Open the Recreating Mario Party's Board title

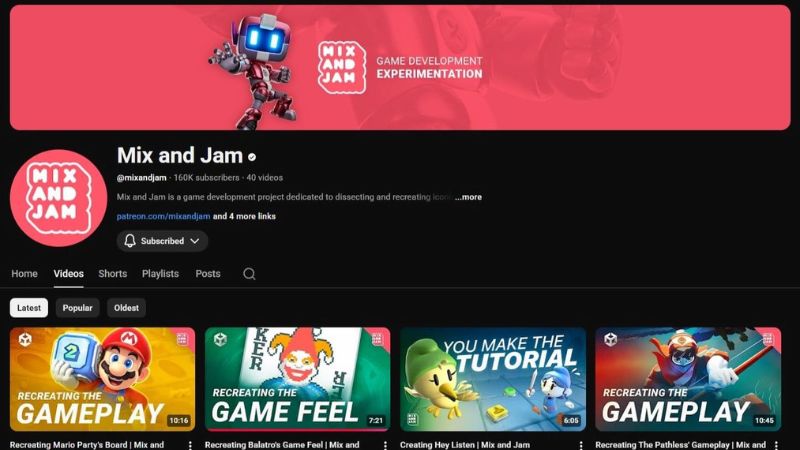87,445
